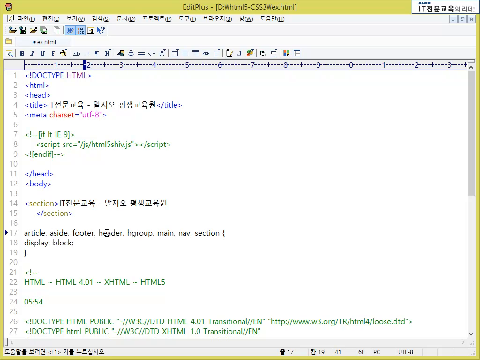Click the save disk icon in top toolbar

23,30
